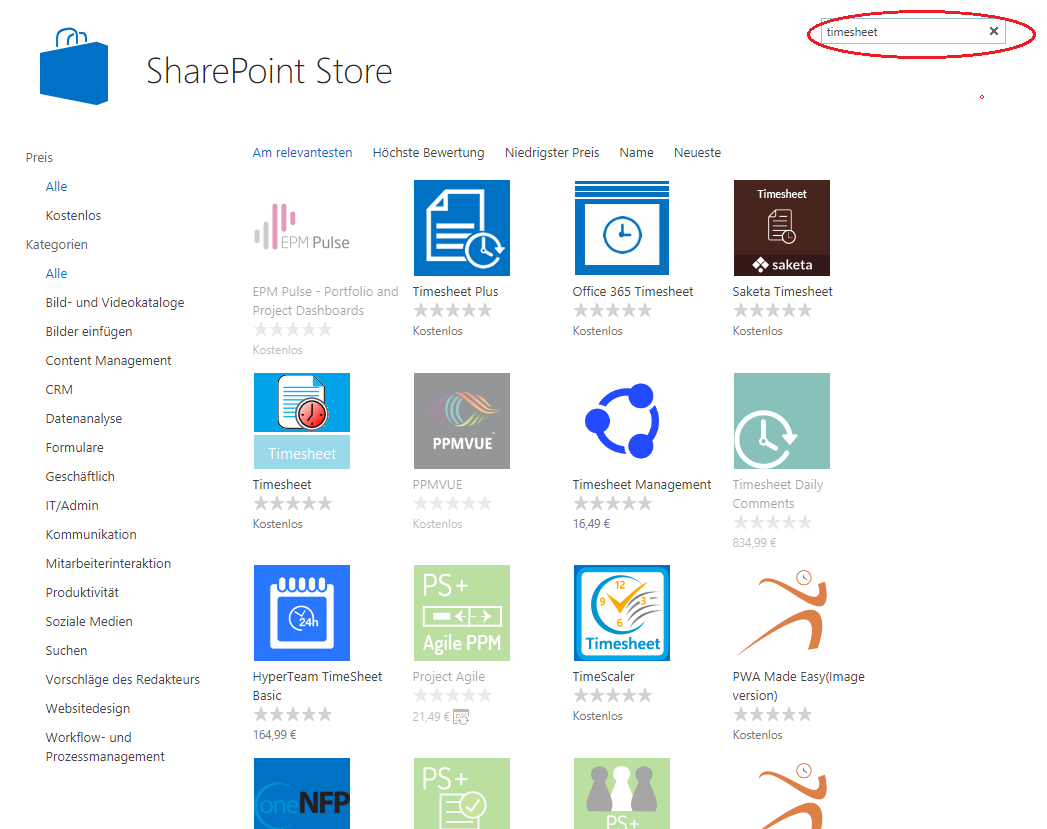Viewport: 1047px width, 829px height.
Task: Open the Office 365 Timesheet title link
Action: (633, 291)
